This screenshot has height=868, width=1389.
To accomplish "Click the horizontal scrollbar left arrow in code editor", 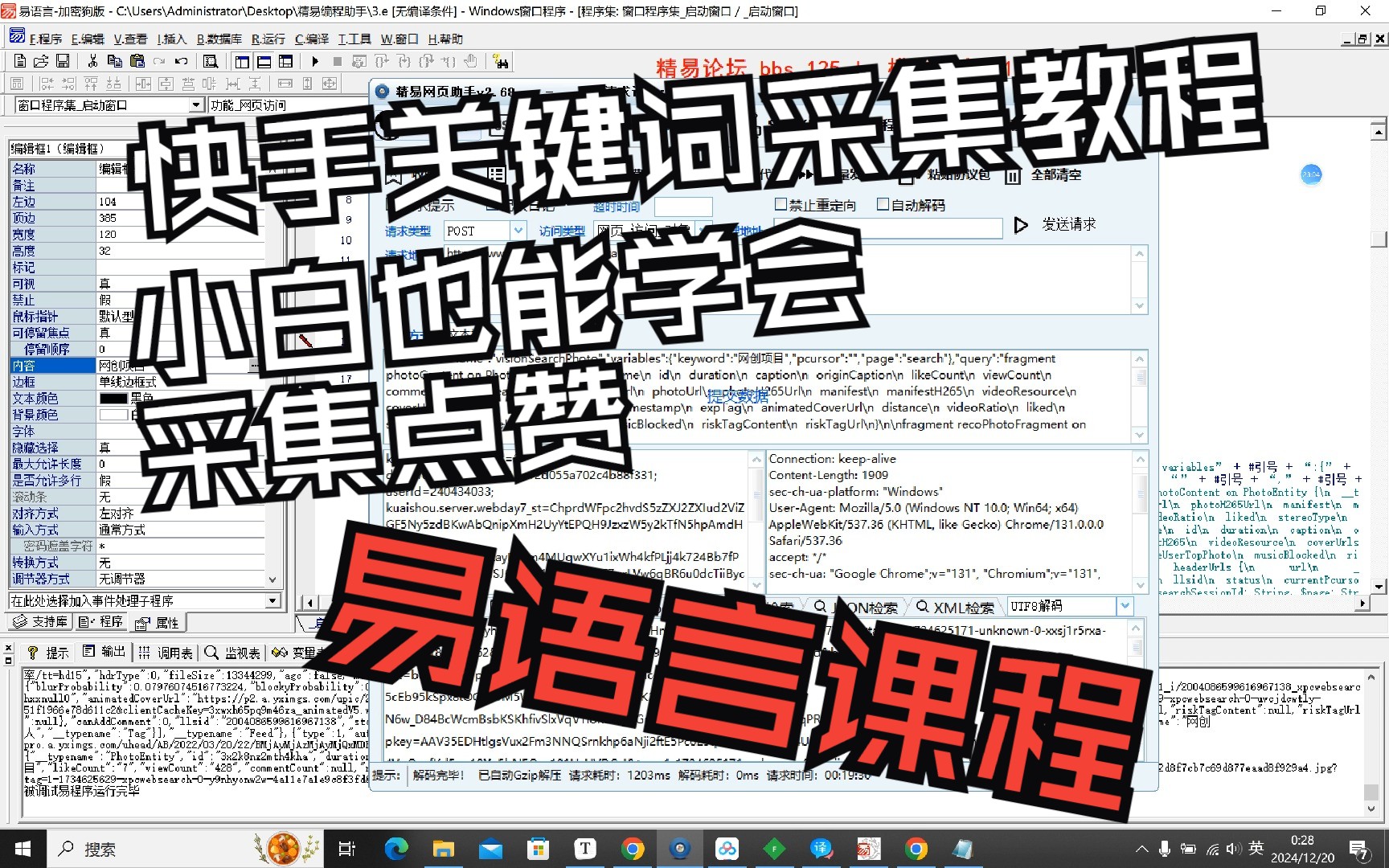I will click(x=310, y=602).
